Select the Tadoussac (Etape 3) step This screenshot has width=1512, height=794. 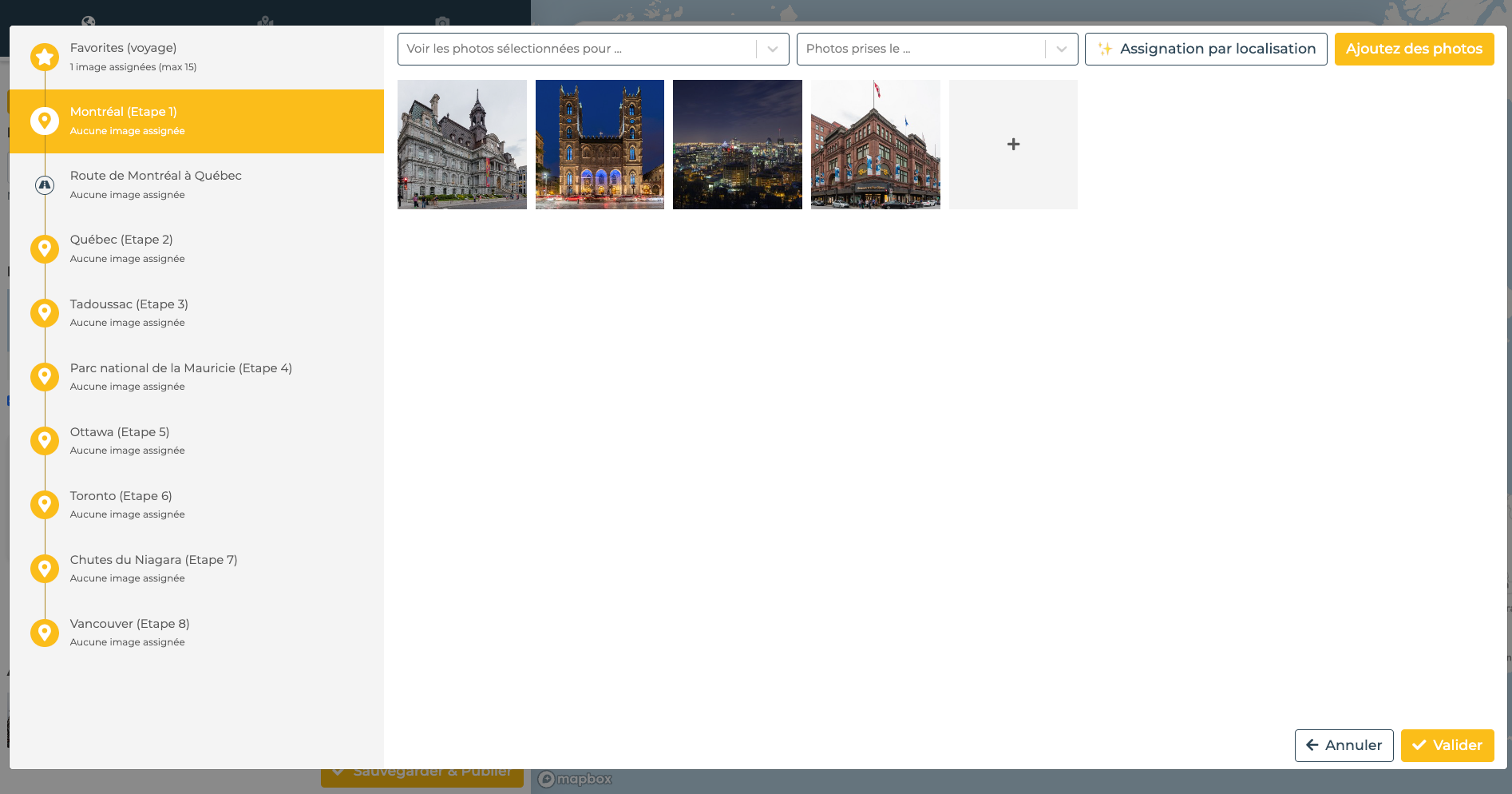160,312
